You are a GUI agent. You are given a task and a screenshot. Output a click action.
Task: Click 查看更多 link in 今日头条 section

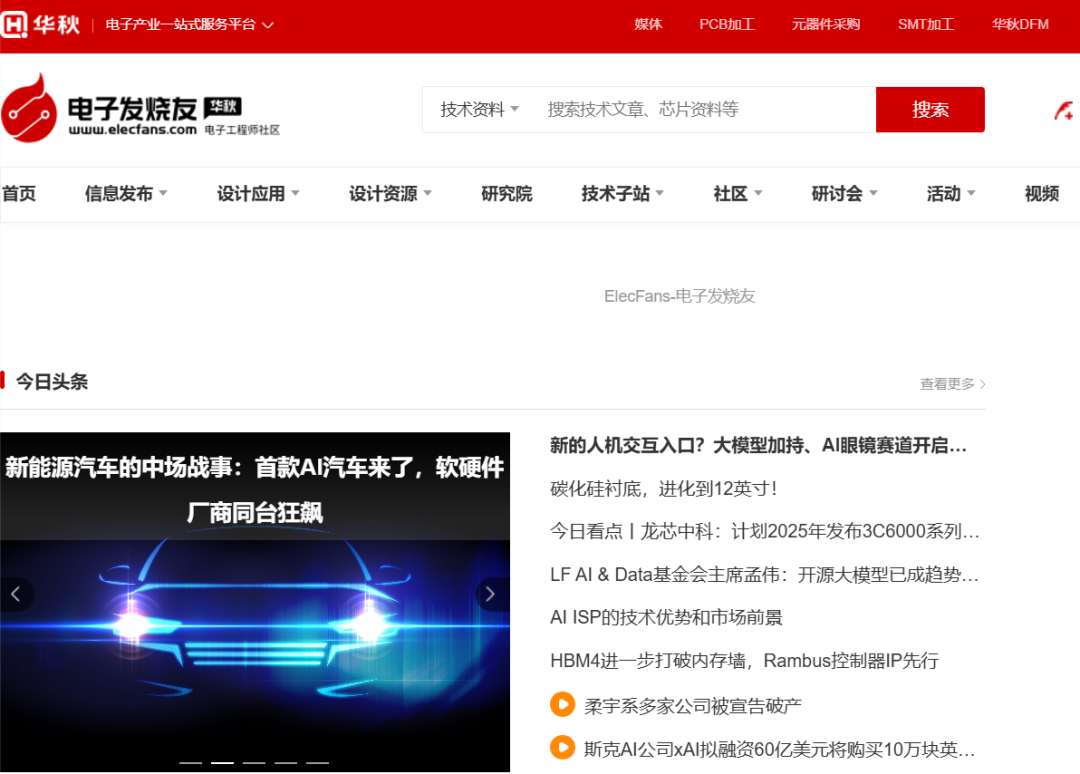953,384
